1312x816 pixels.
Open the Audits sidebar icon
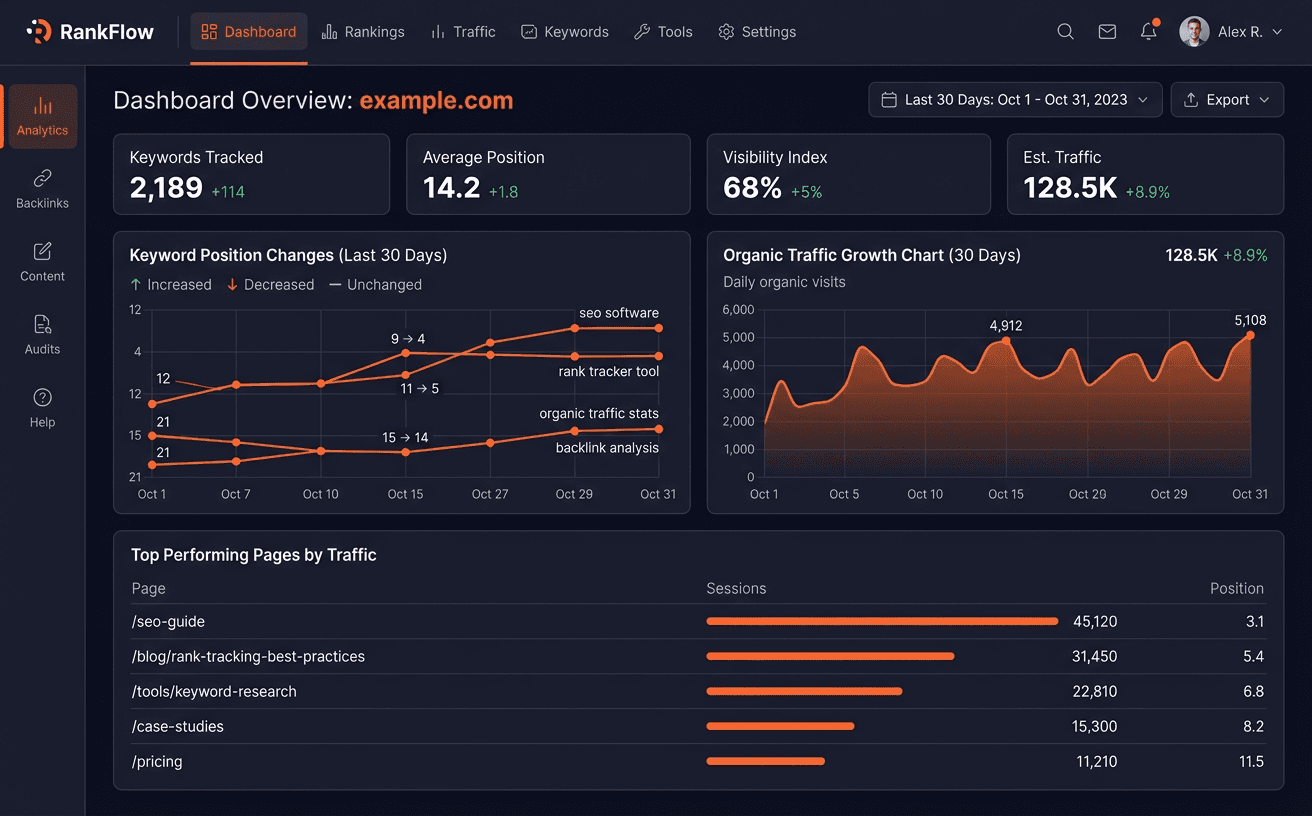tap(42, 324)
